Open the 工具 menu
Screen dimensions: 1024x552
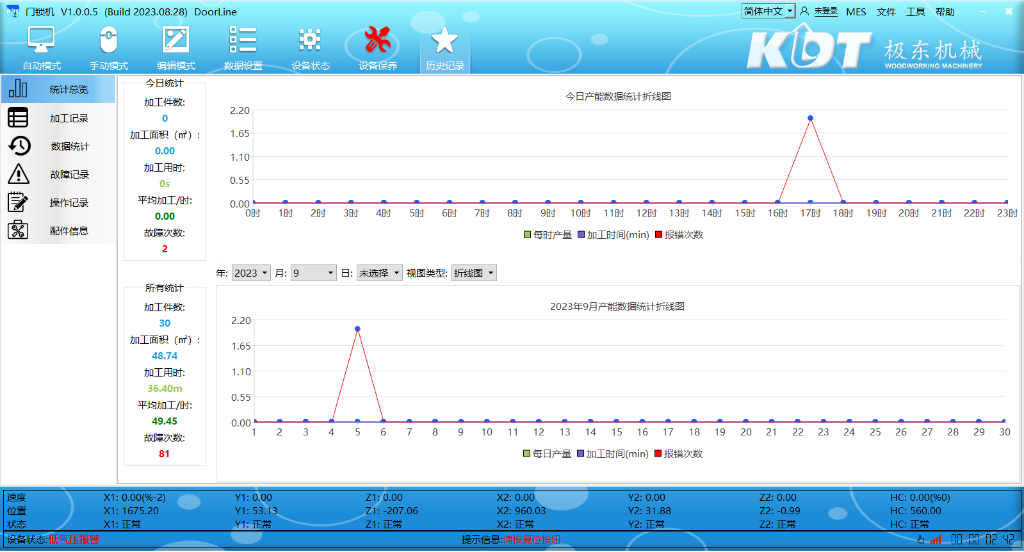point(915,12)
